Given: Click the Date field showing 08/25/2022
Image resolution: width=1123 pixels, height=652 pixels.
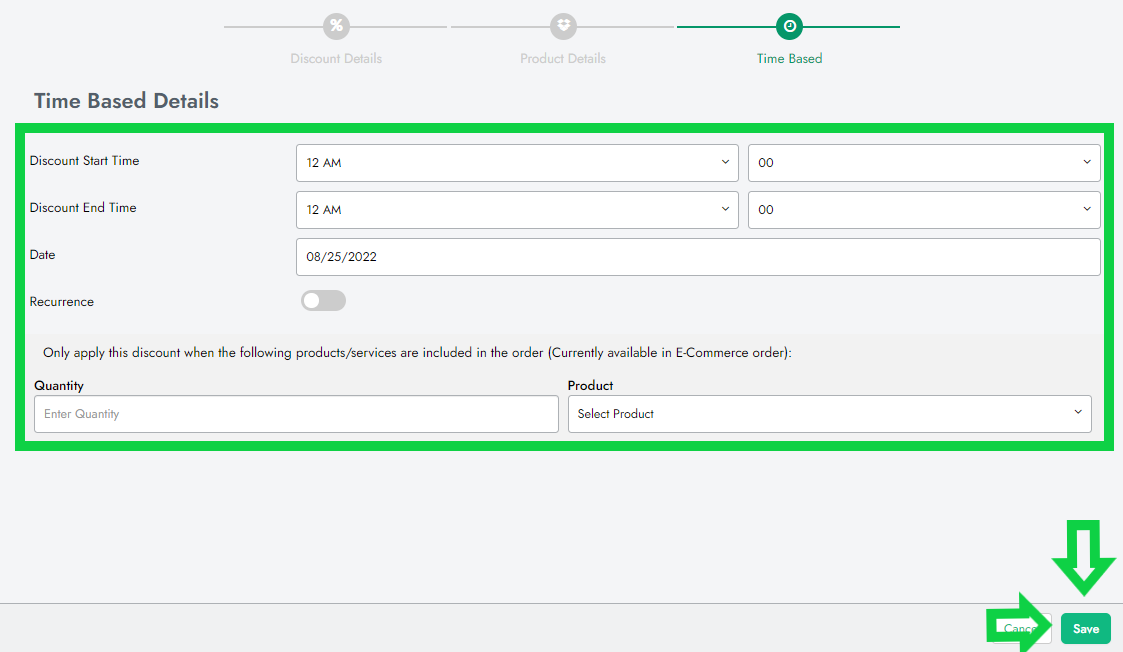Looking at the screenshot, I should pyautogui.click(x=698, y=257).
